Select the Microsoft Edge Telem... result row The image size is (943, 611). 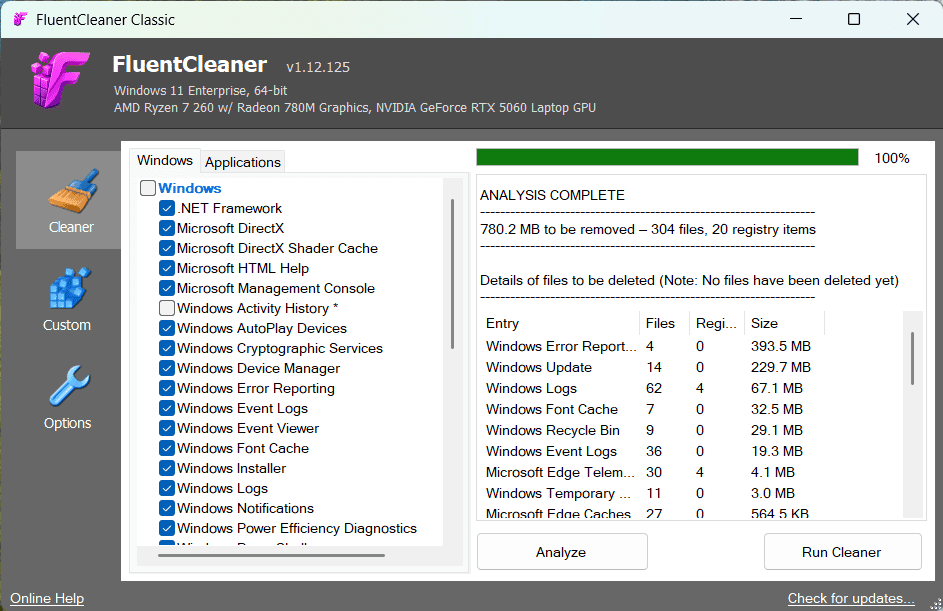[653, 473]
